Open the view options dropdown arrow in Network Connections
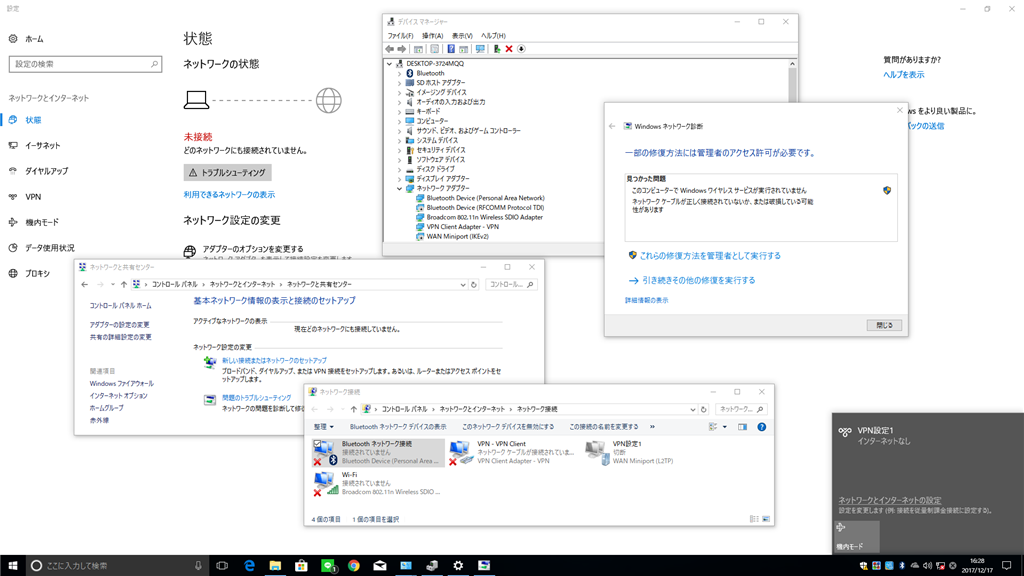The image size is (1024, 576). [725, 427]
